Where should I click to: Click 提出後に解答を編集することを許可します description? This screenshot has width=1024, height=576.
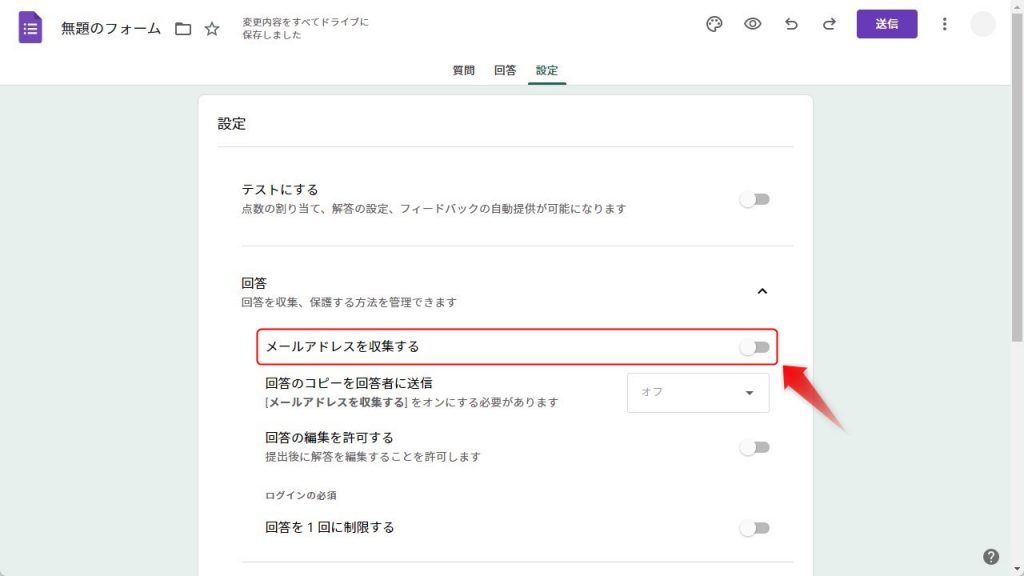[x=373, y=456]
